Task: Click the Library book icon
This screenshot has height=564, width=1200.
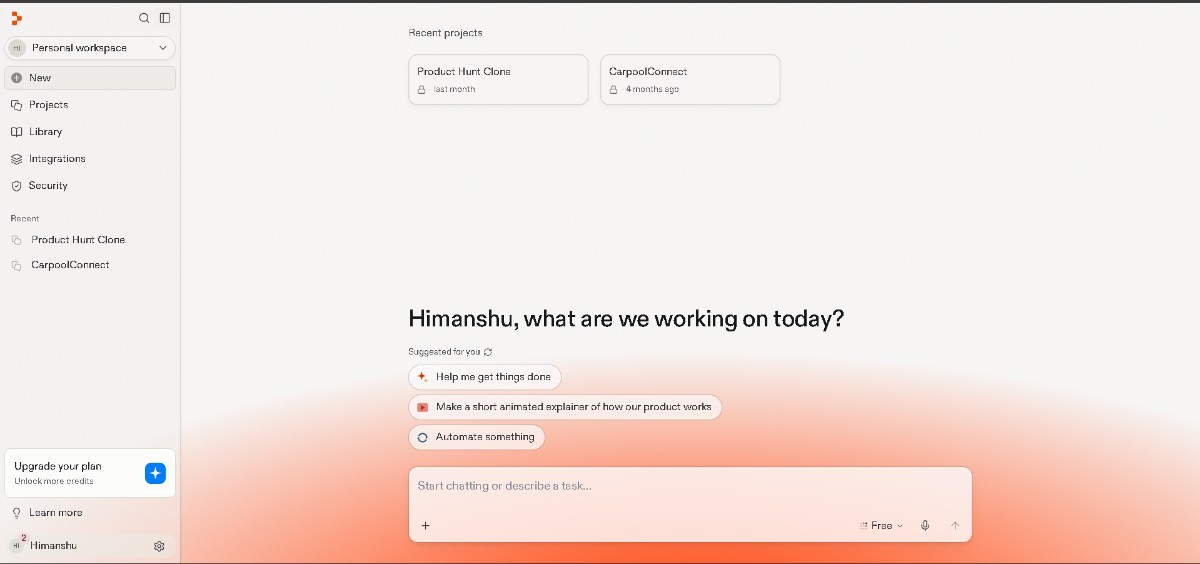Action: point(16,132)
